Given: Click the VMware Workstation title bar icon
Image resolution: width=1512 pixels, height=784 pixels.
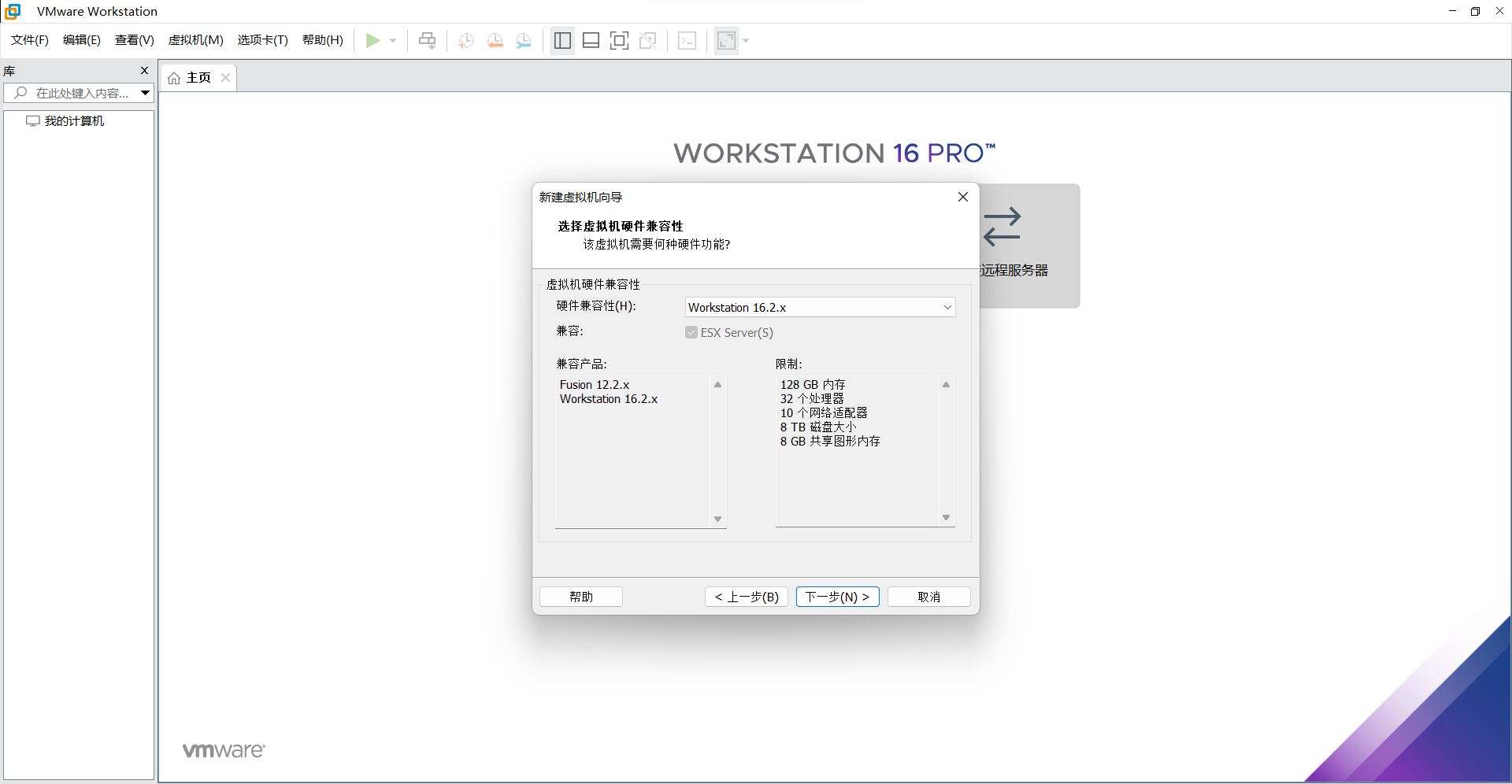Looking at the screenshot, I should 13,11.
